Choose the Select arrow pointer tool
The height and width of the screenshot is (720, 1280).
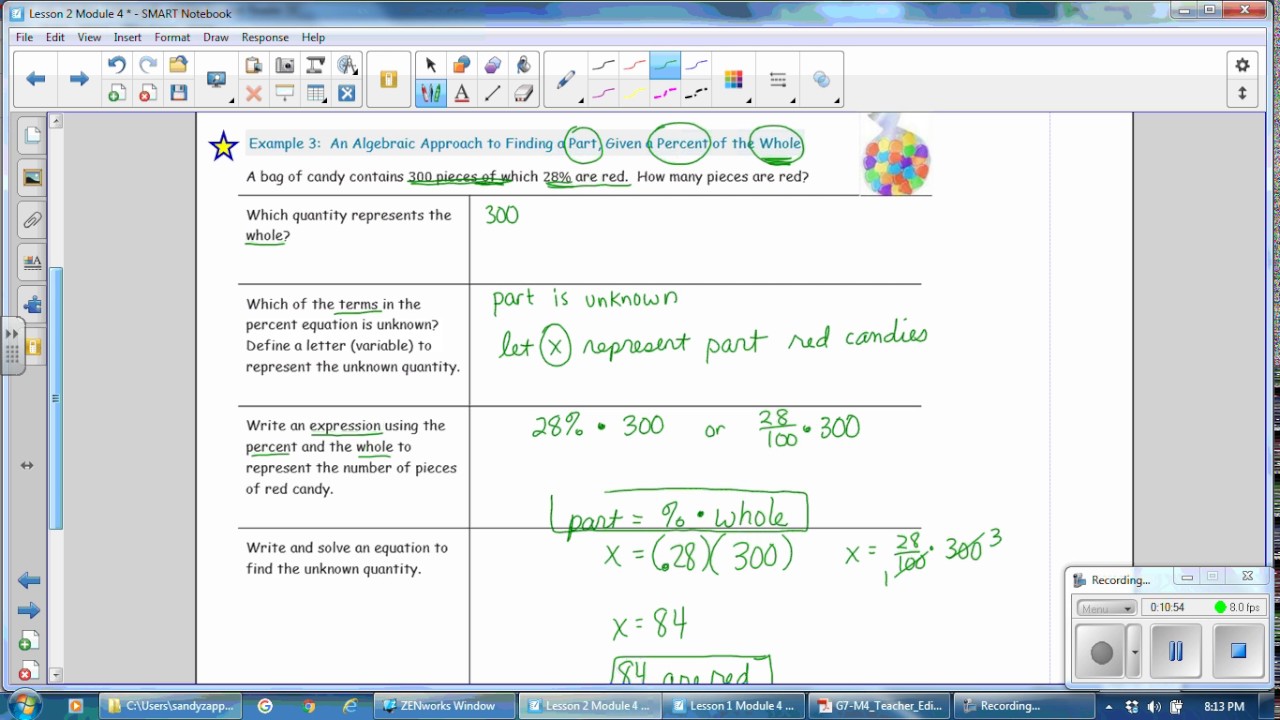point(431,65)
